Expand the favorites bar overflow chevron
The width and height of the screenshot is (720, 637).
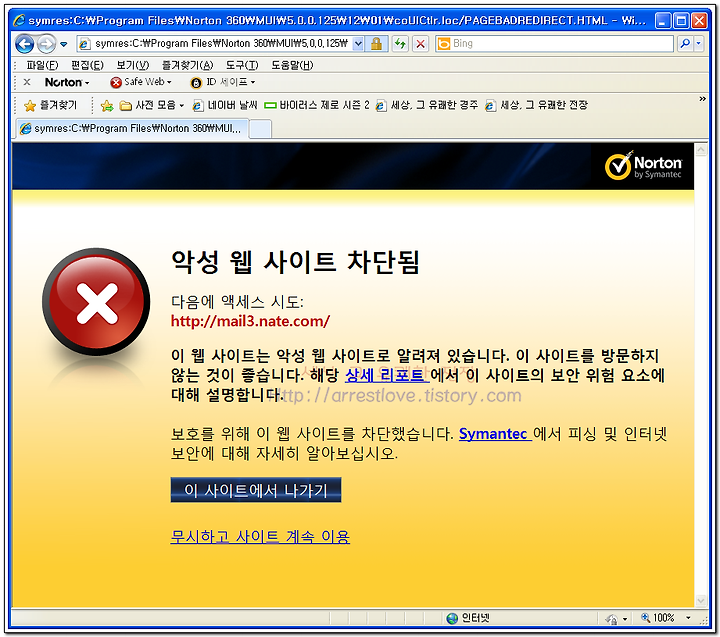pyautogui.click(x=702, y=99)
